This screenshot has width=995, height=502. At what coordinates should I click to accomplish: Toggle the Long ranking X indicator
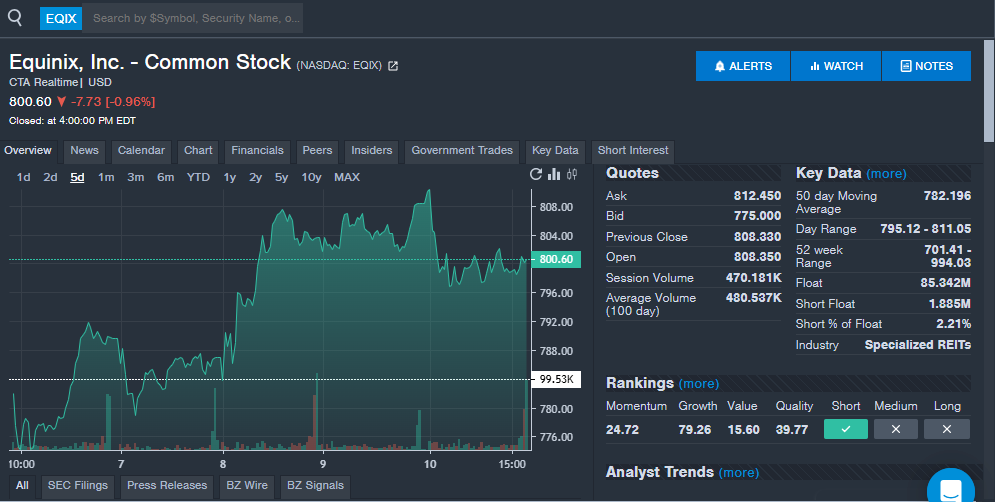pos(946,429)
